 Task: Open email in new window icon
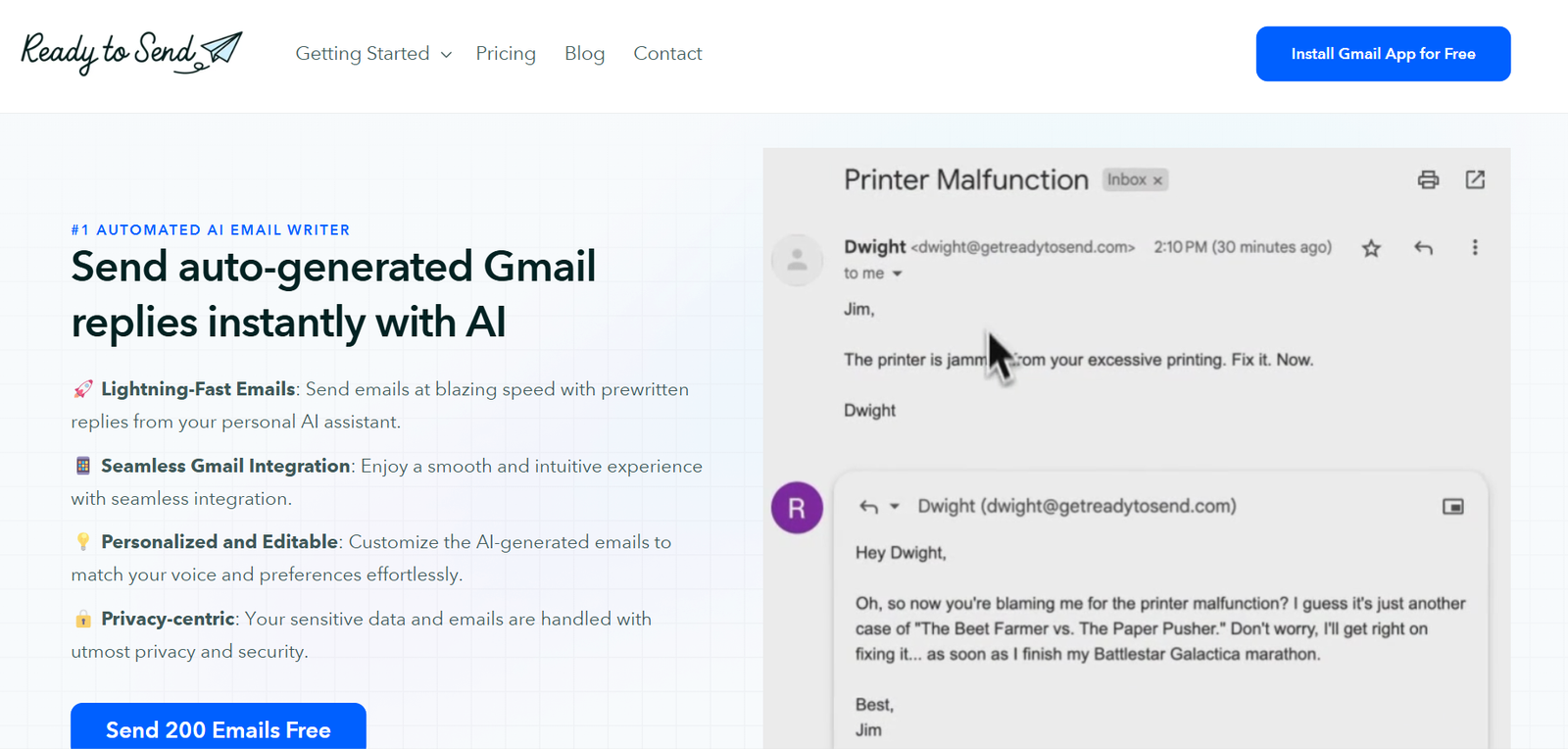point(1475,179)
